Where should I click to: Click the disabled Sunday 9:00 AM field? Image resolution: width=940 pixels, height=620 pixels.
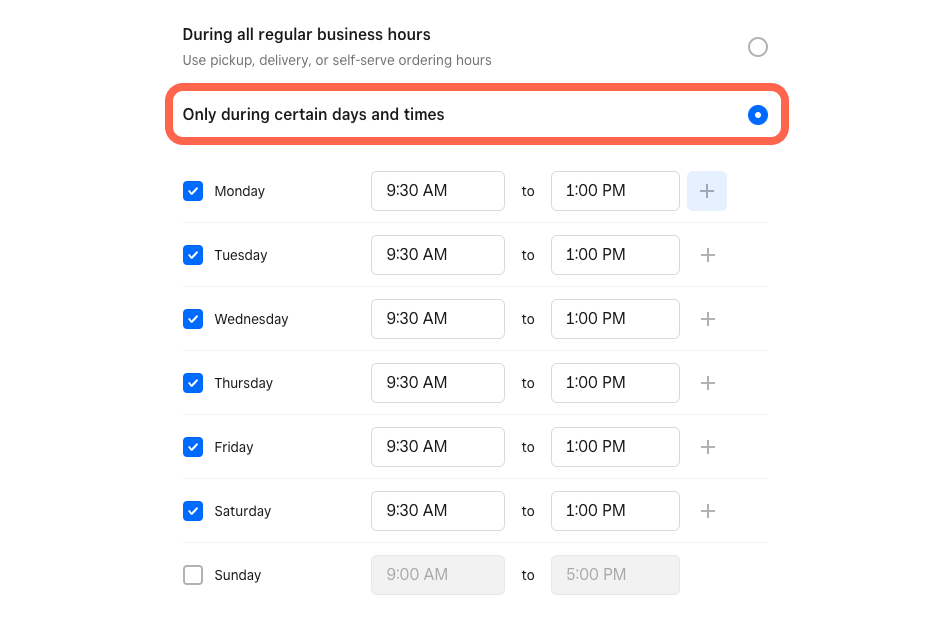(x=438, y=575)
